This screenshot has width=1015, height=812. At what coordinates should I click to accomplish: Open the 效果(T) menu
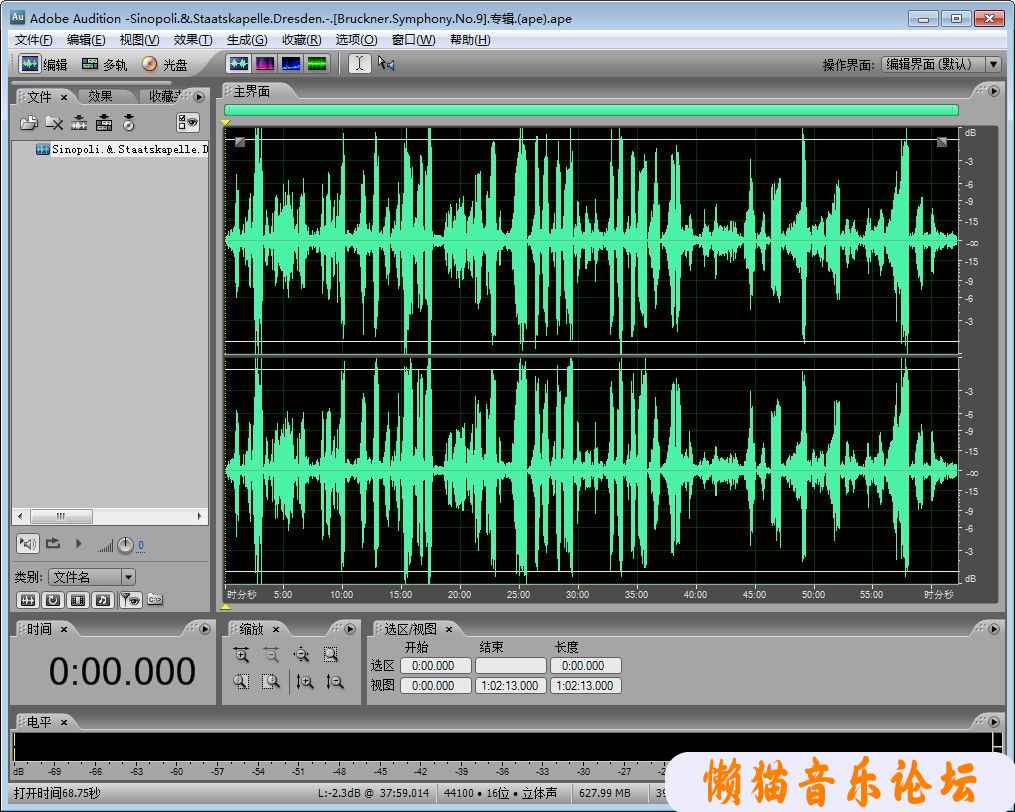(x=193, y=40)
